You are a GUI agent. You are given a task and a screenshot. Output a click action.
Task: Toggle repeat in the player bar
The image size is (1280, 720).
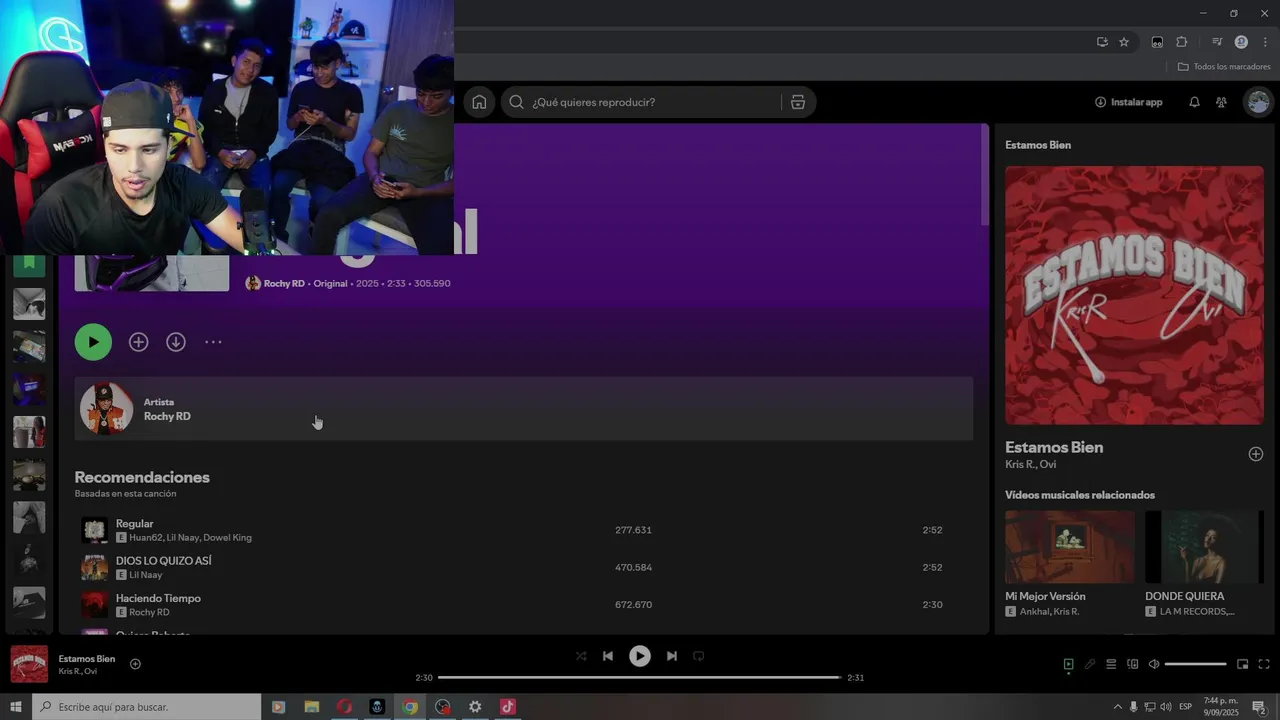point(699,656)
